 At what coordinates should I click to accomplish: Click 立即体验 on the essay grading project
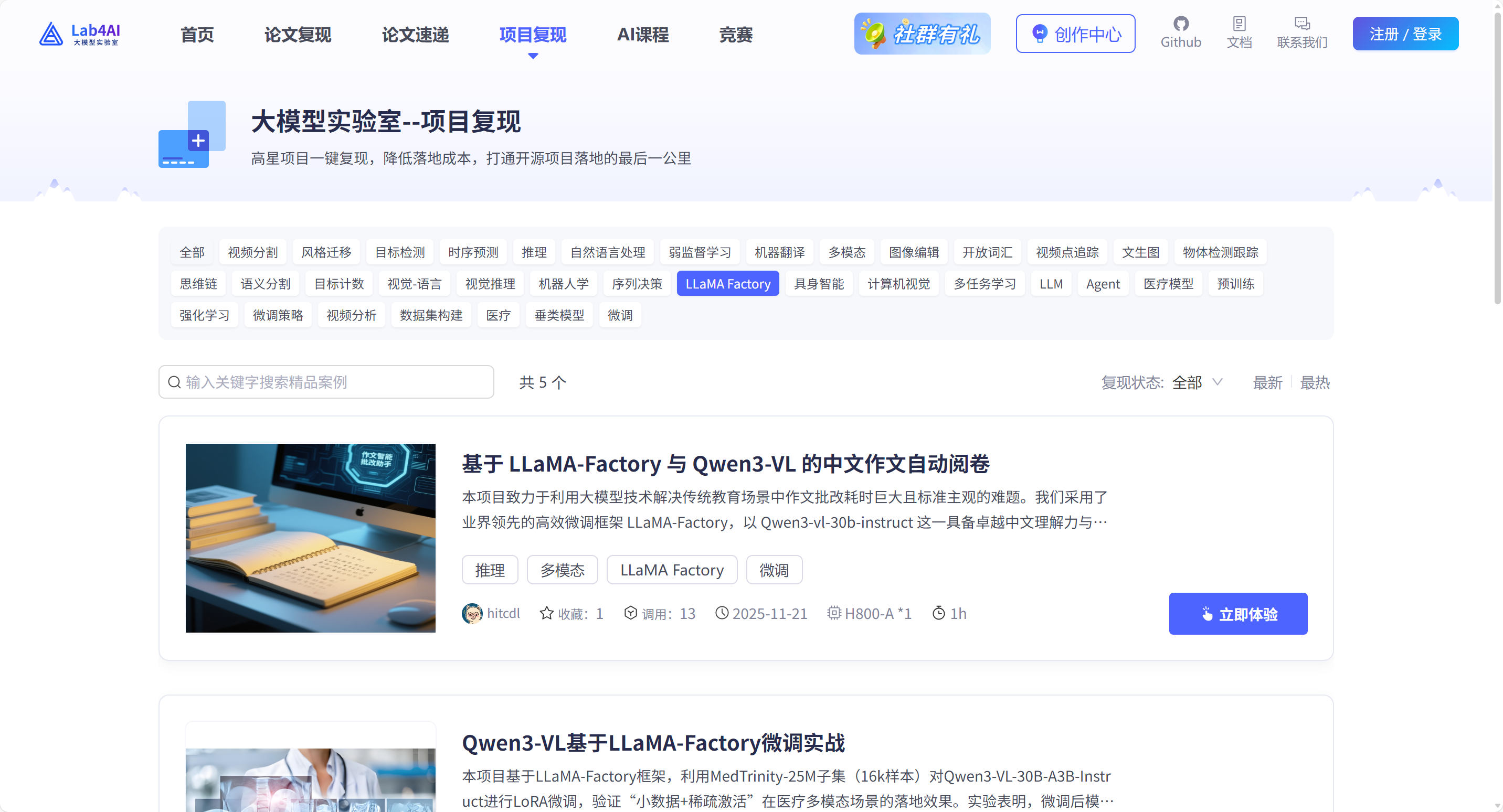pyautogui.click(x=1238, y=614)
